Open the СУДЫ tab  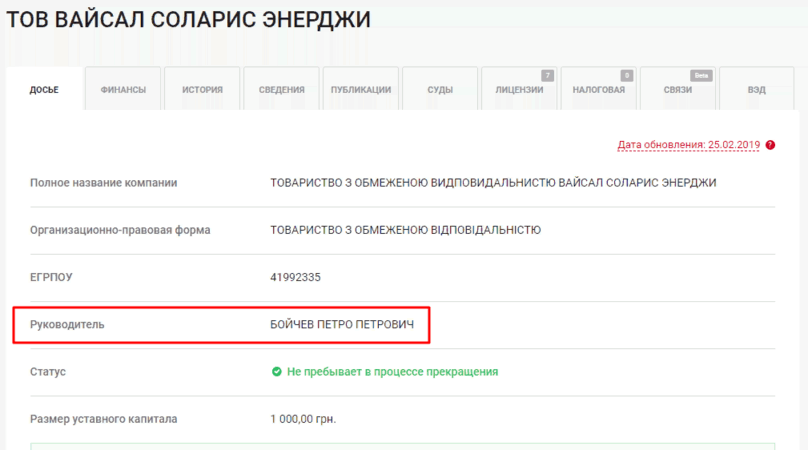point(440,89)
